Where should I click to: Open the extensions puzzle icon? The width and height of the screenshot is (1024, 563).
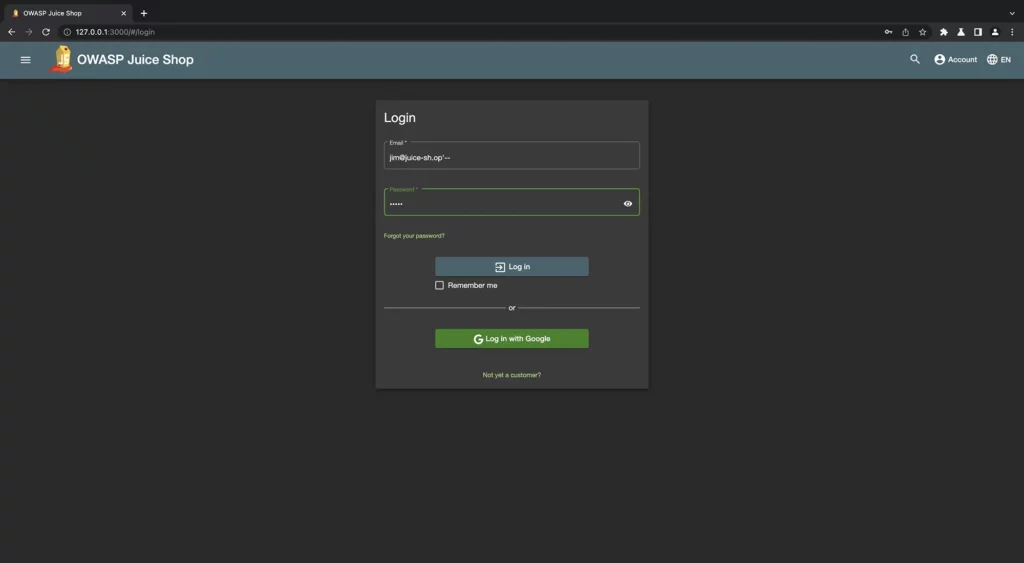pos(944,32)
